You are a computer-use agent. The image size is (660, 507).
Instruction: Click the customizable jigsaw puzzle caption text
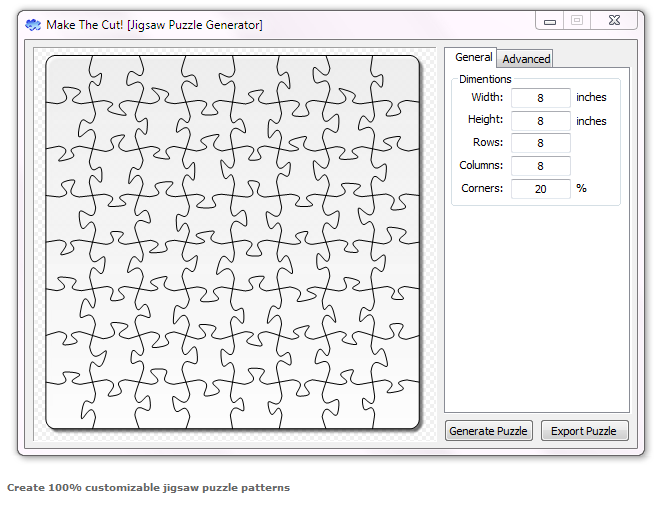[x=148, y=488]
